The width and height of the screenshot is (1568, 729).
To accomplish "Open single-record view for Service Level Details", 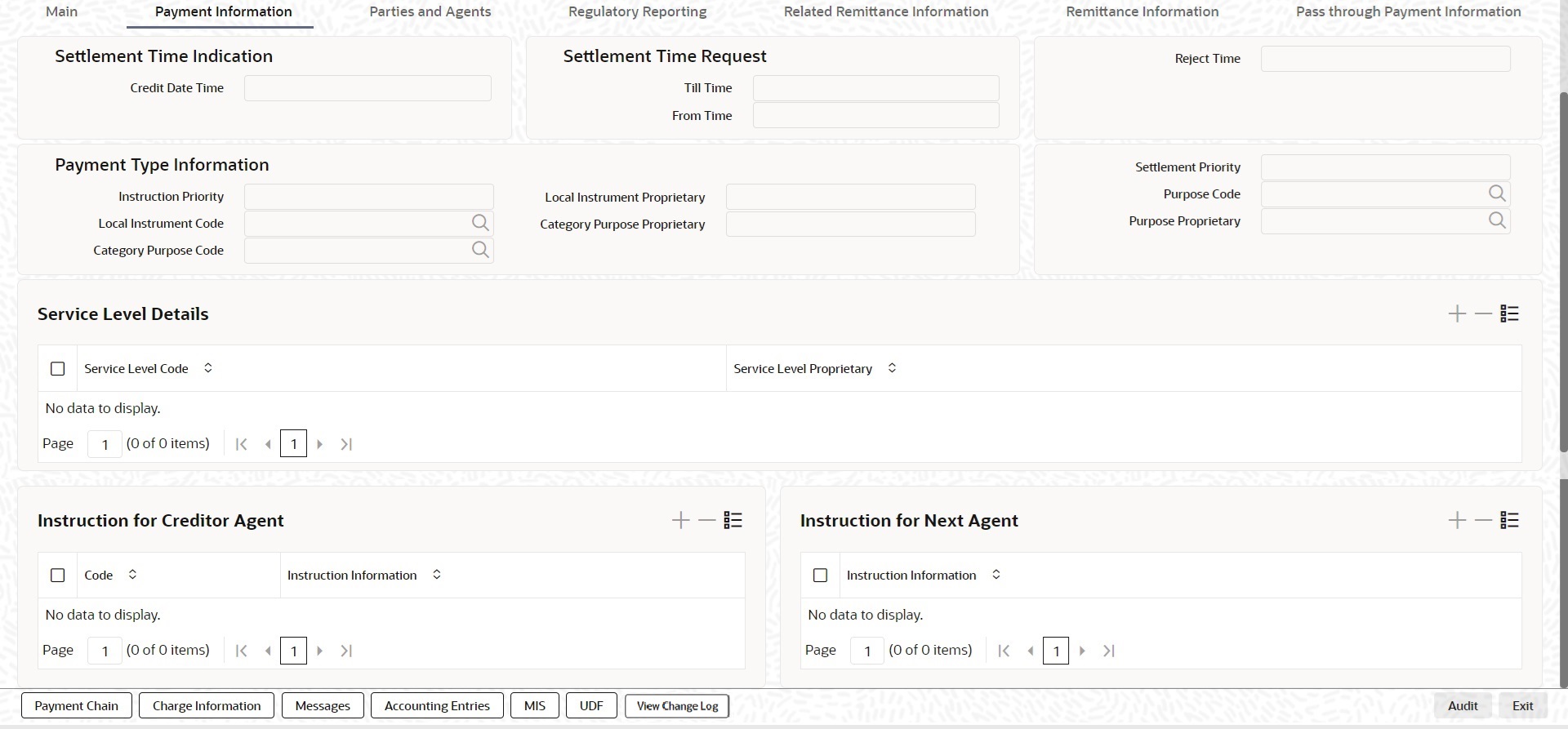I will click(1509, 313).
